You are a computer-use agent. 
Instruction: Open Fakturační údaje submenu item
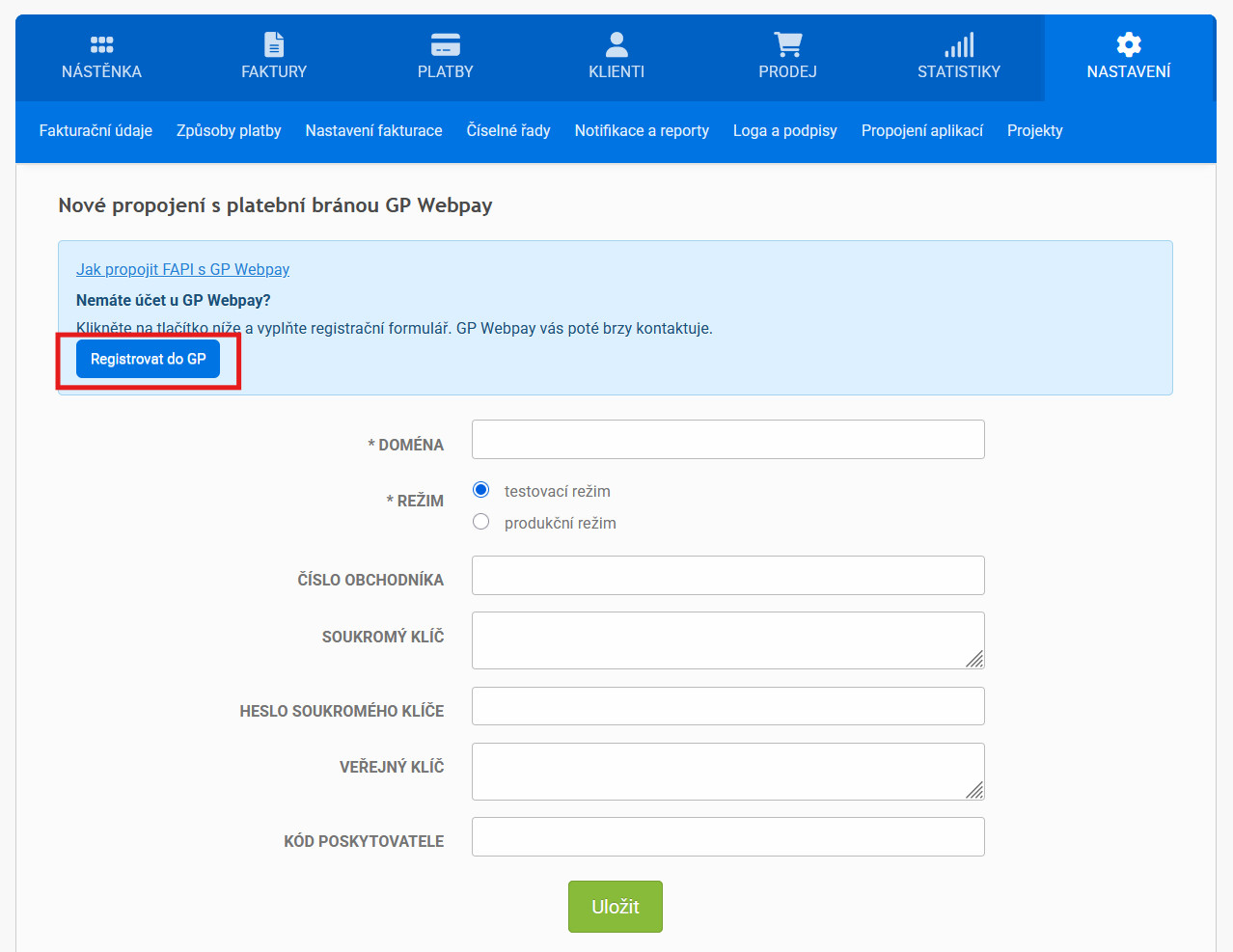coord(96,130)
